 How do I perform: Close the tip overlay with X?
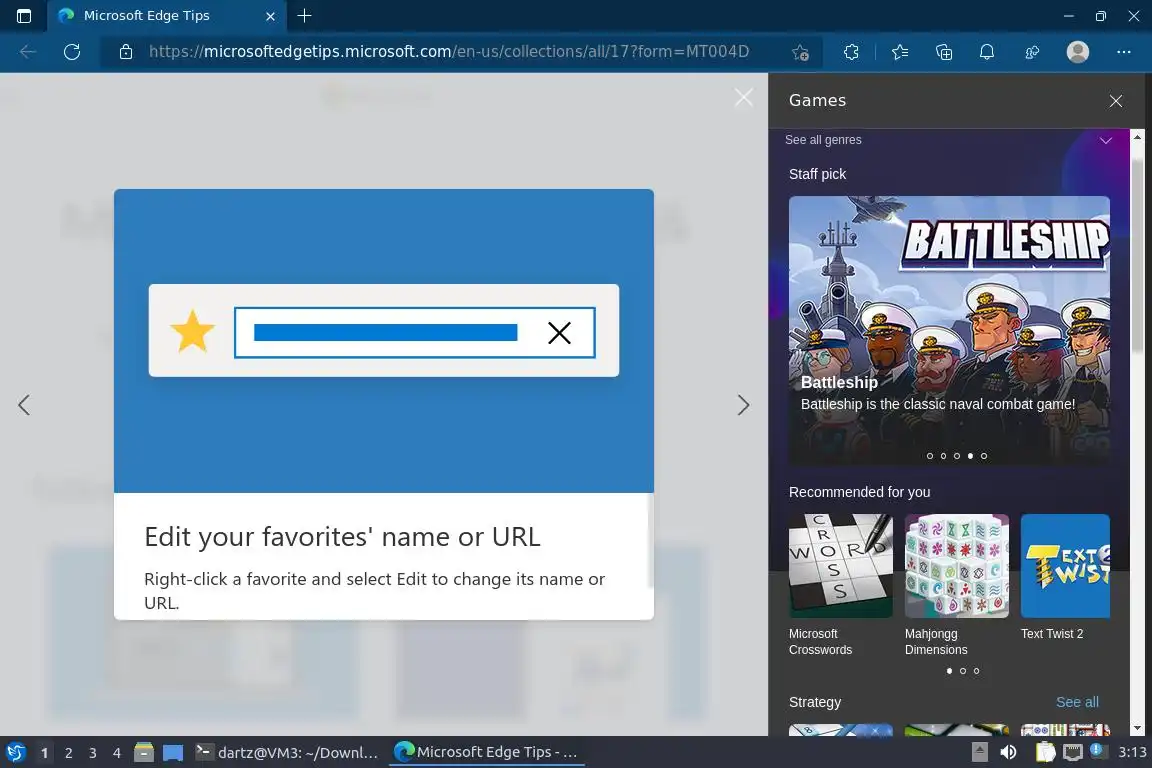(744, 97)
